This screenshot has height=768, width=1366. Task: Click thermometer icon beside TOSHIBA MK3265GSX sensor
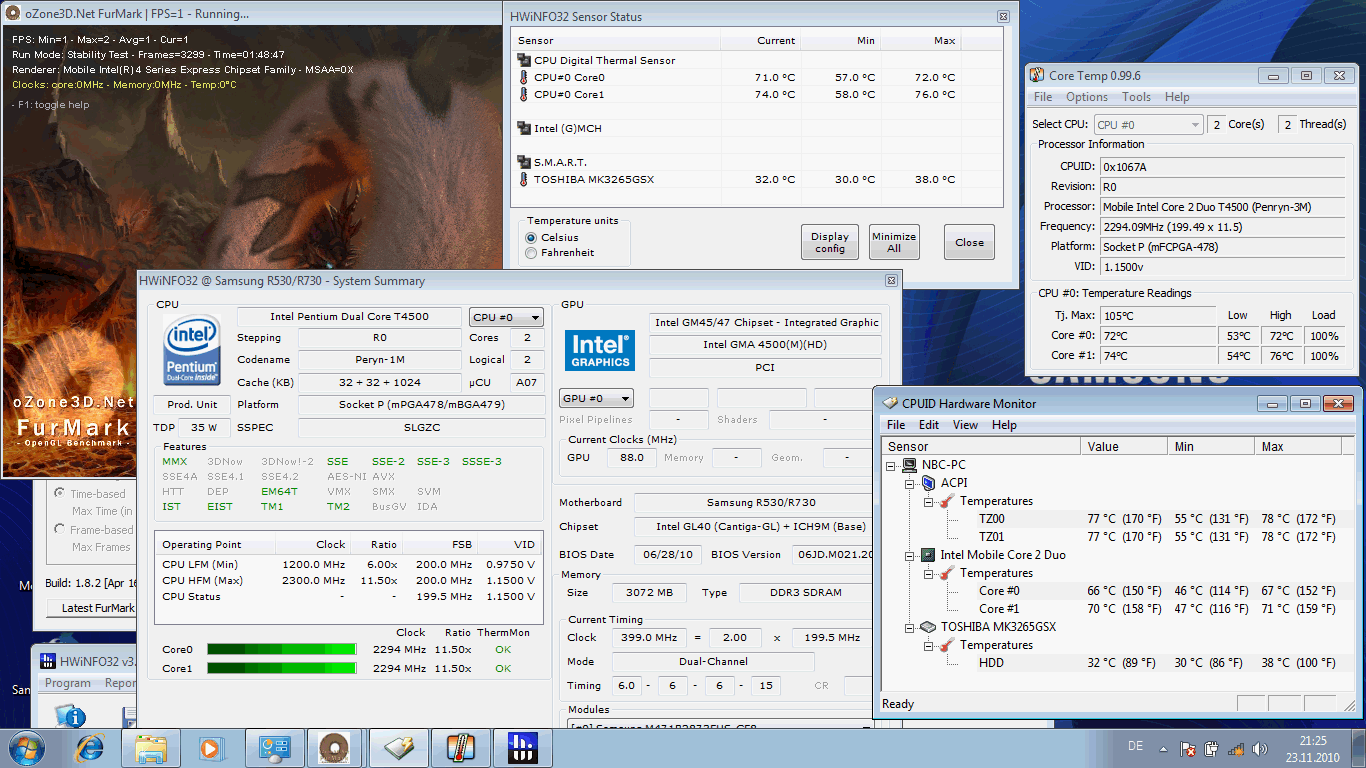[x=523, y=179]
